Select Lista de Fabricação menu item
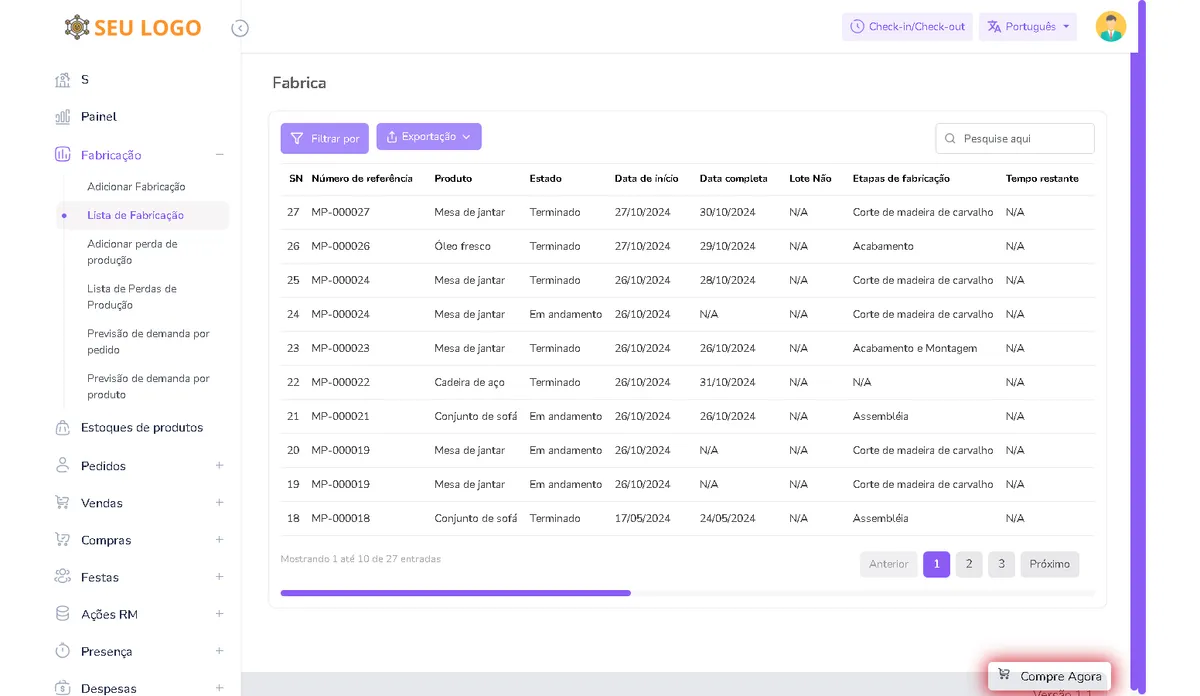Screen dimensions: 1200x696 [137, 213]
